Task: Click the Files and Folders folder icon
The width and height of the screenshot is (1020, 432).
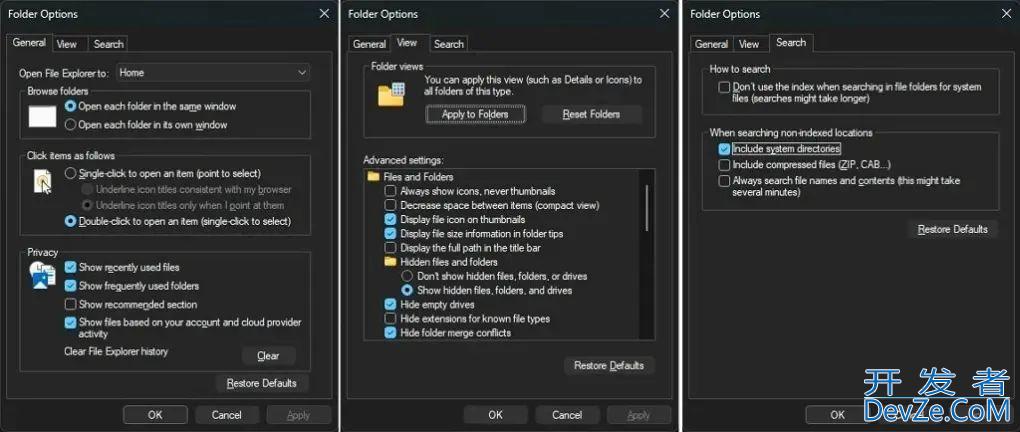Action: [374, 177]
